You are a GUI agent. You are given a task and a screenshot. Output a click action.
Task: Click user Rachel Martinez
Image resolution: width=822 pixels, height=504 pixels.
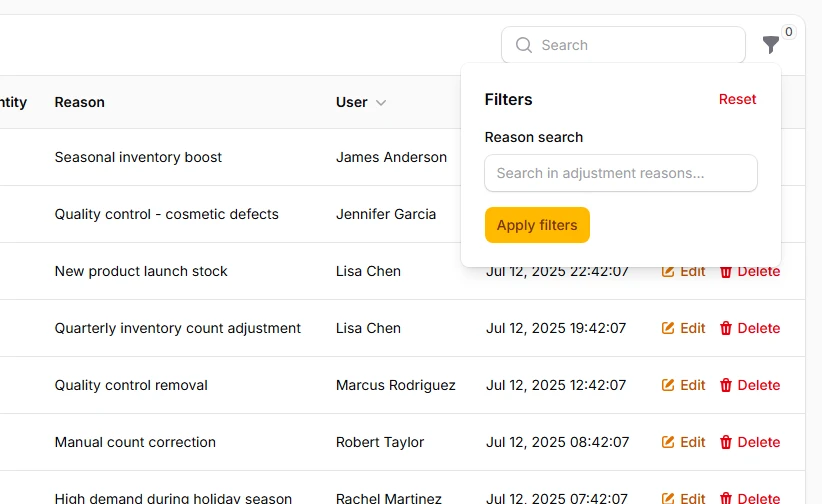(389, 498)
